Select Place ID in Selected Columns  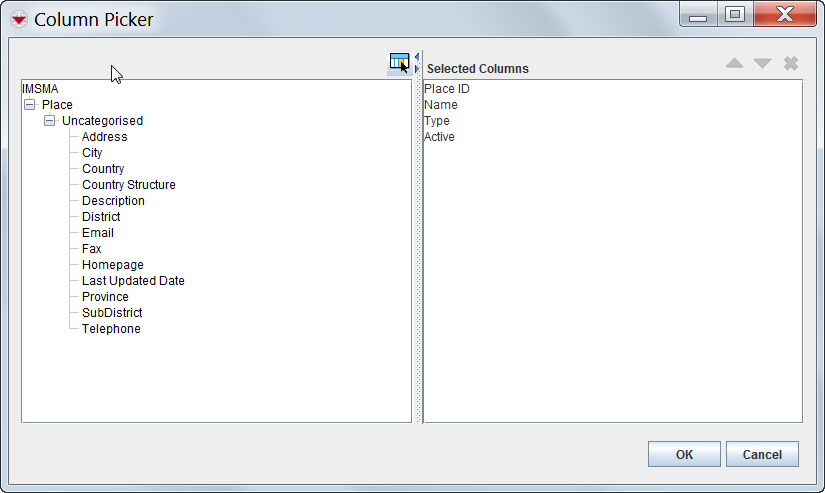point(447,89)
